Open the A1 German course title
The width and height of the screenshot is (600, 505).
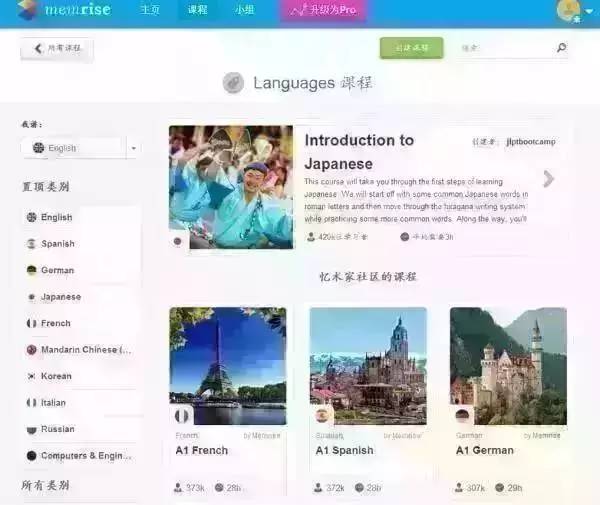485,450
